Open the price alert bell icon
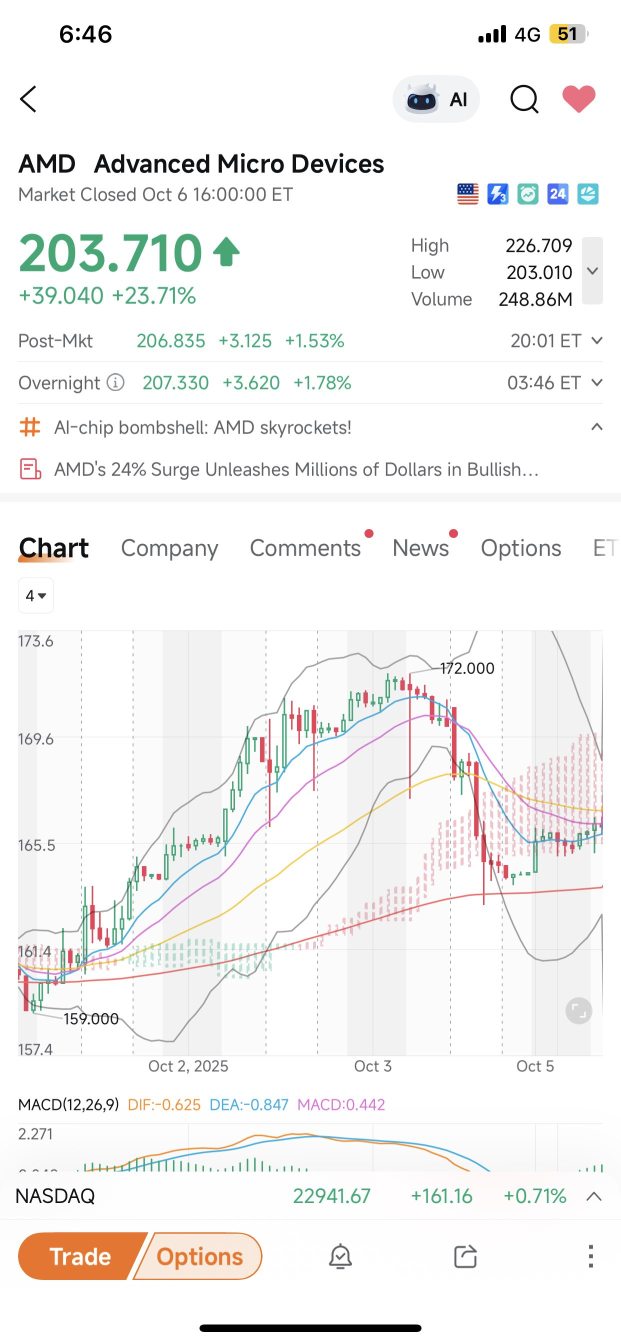 [340, 1256]
